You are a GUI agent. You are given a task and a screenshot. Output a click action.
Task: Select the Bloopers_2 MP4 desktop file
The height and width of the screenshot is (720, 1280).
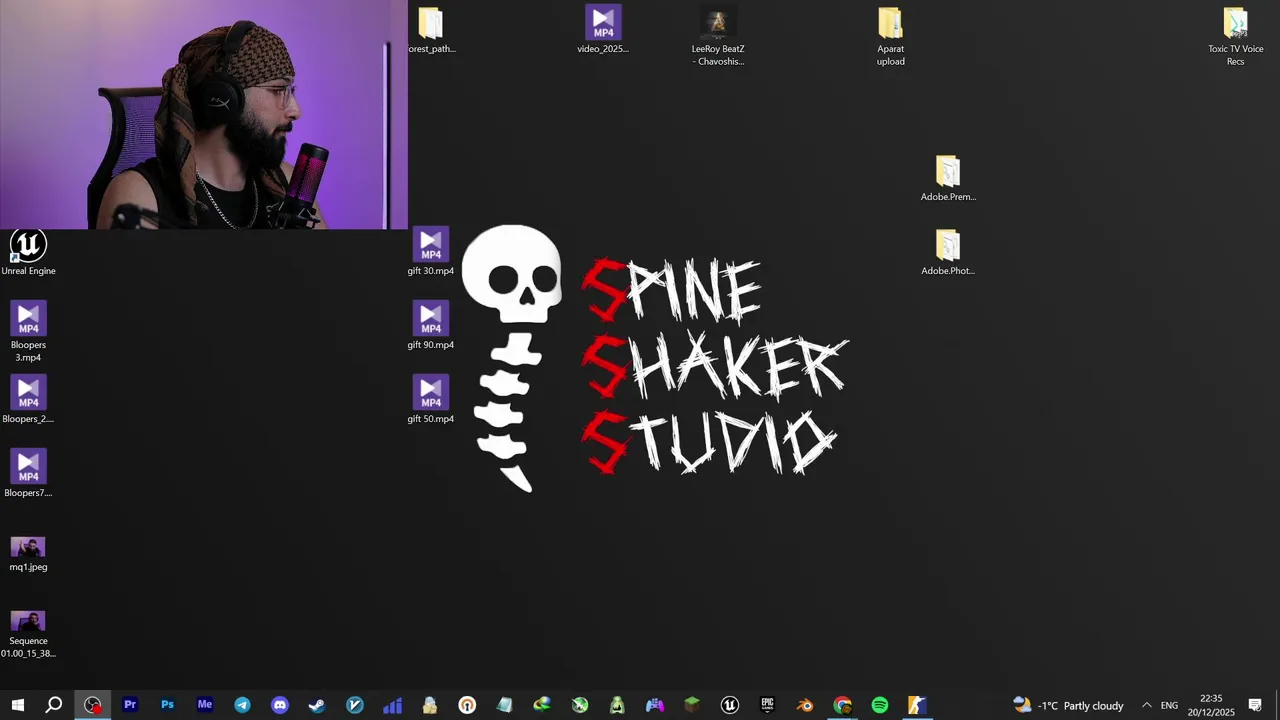tap(28, 401)
